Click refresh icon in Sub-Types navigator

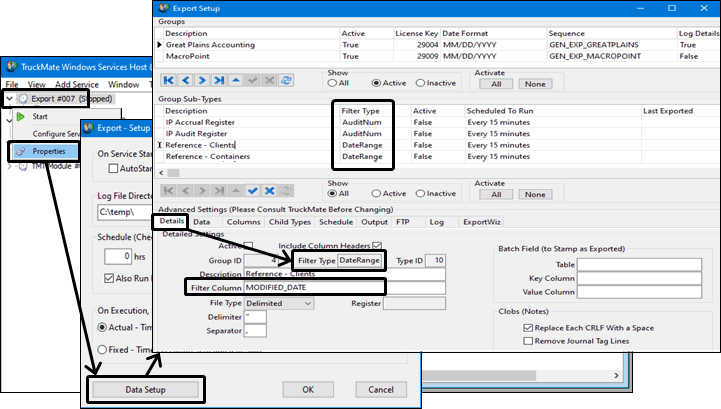[286, 191]
